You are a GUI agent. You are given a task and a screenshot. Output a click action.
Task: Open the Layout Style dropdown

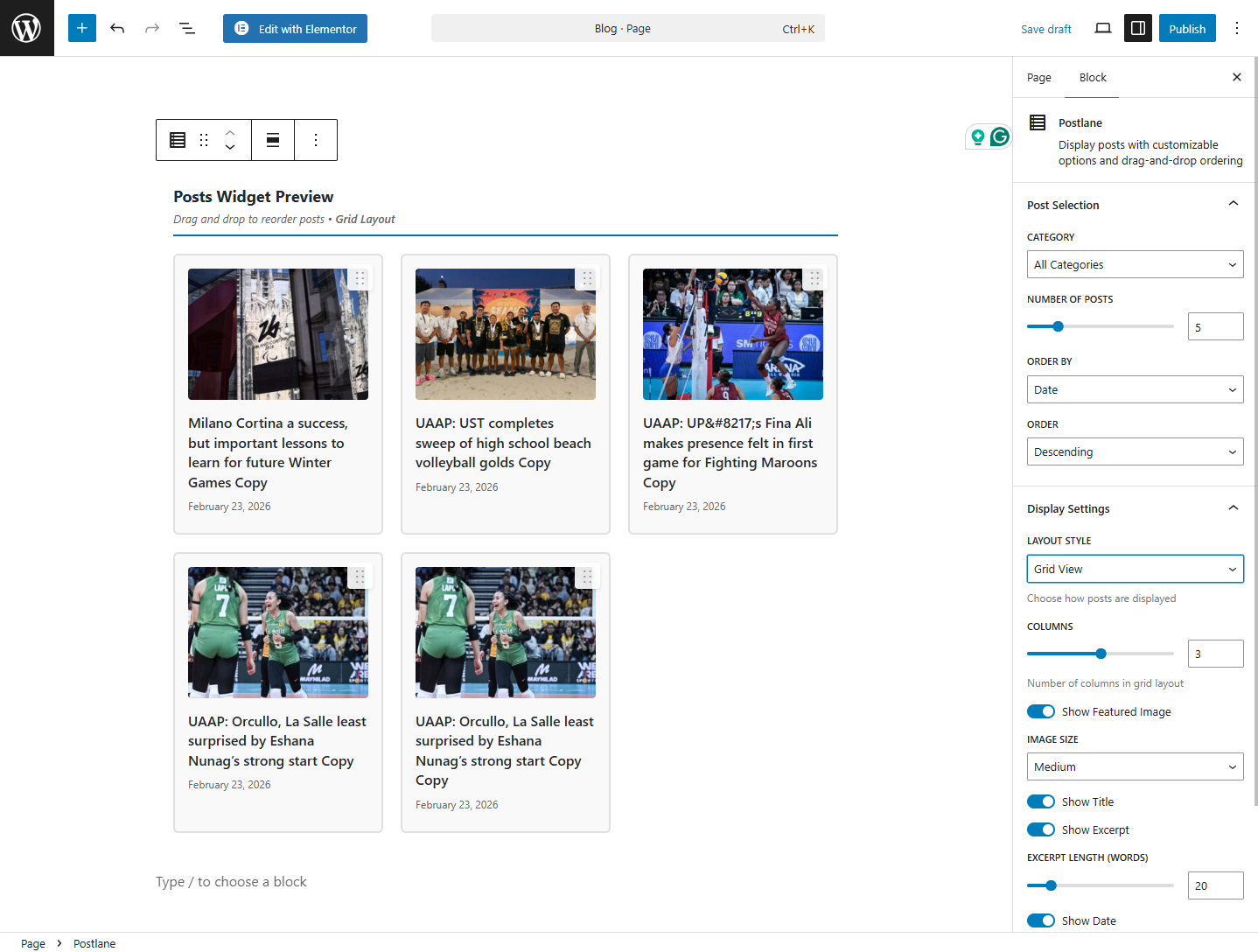point(1135,569)
